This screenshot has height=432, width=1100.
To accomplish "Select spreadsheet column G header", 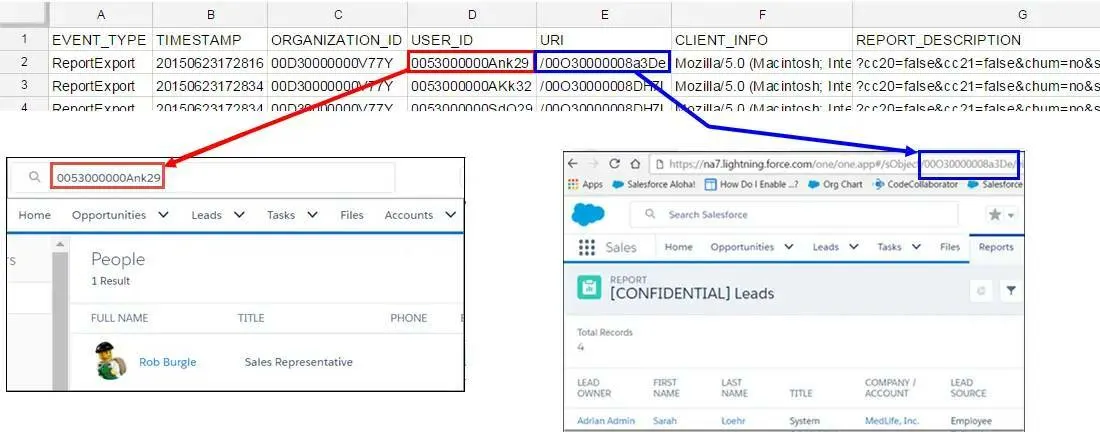I will [x=1021, y=14].
